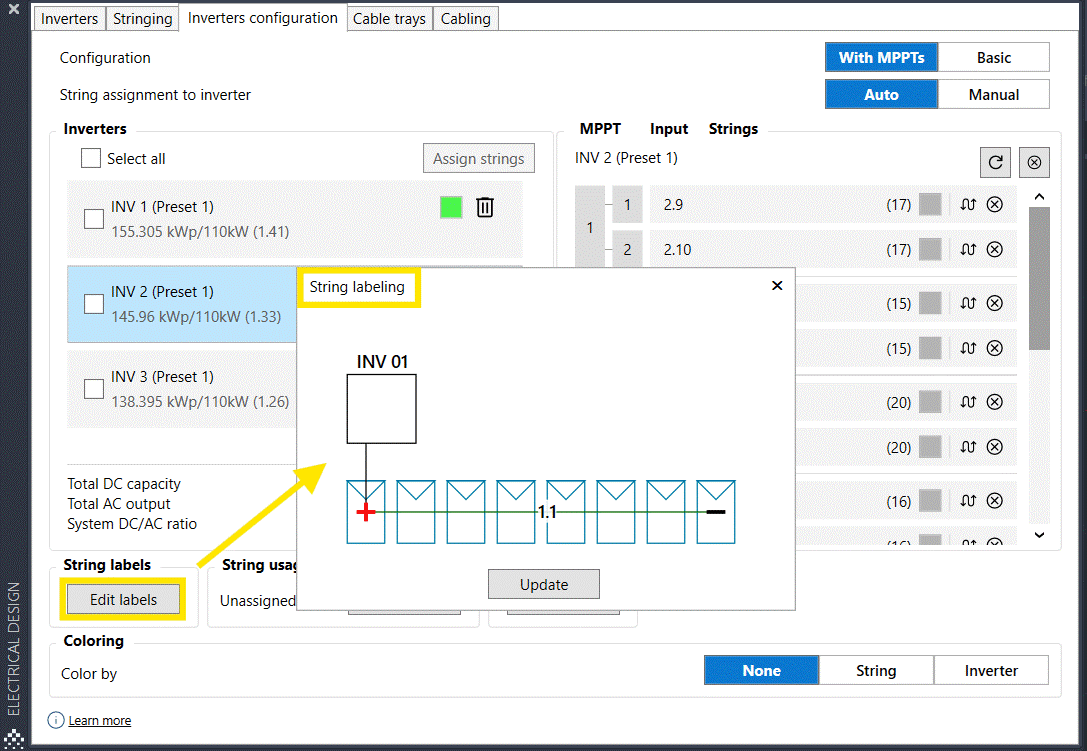The image size is (1087, 751).
Task: Open the Cable trays tab
Action: (x=389, y=18)
